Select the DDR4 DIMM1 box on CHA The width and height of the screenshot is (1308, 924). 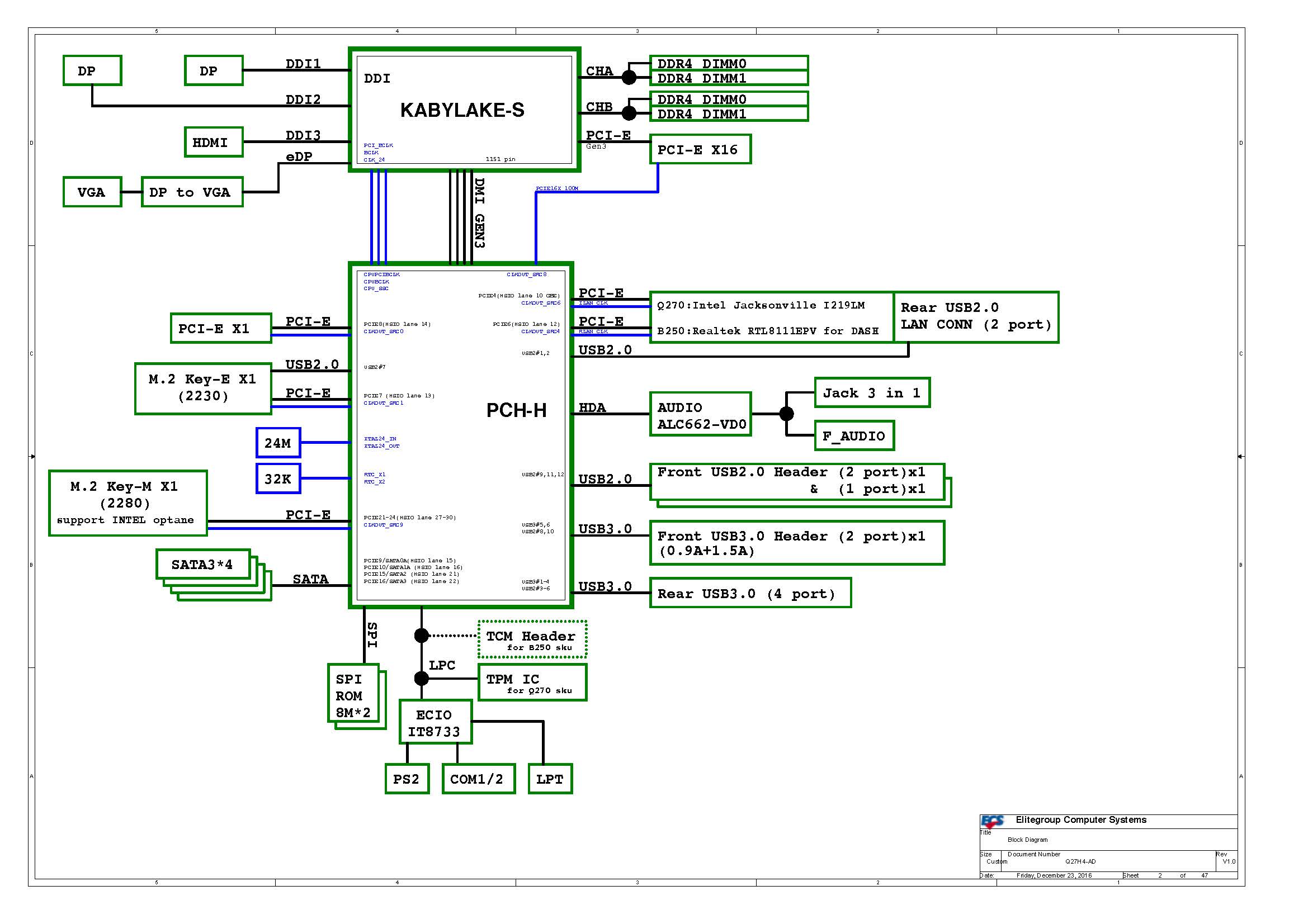tap(729, 78)
